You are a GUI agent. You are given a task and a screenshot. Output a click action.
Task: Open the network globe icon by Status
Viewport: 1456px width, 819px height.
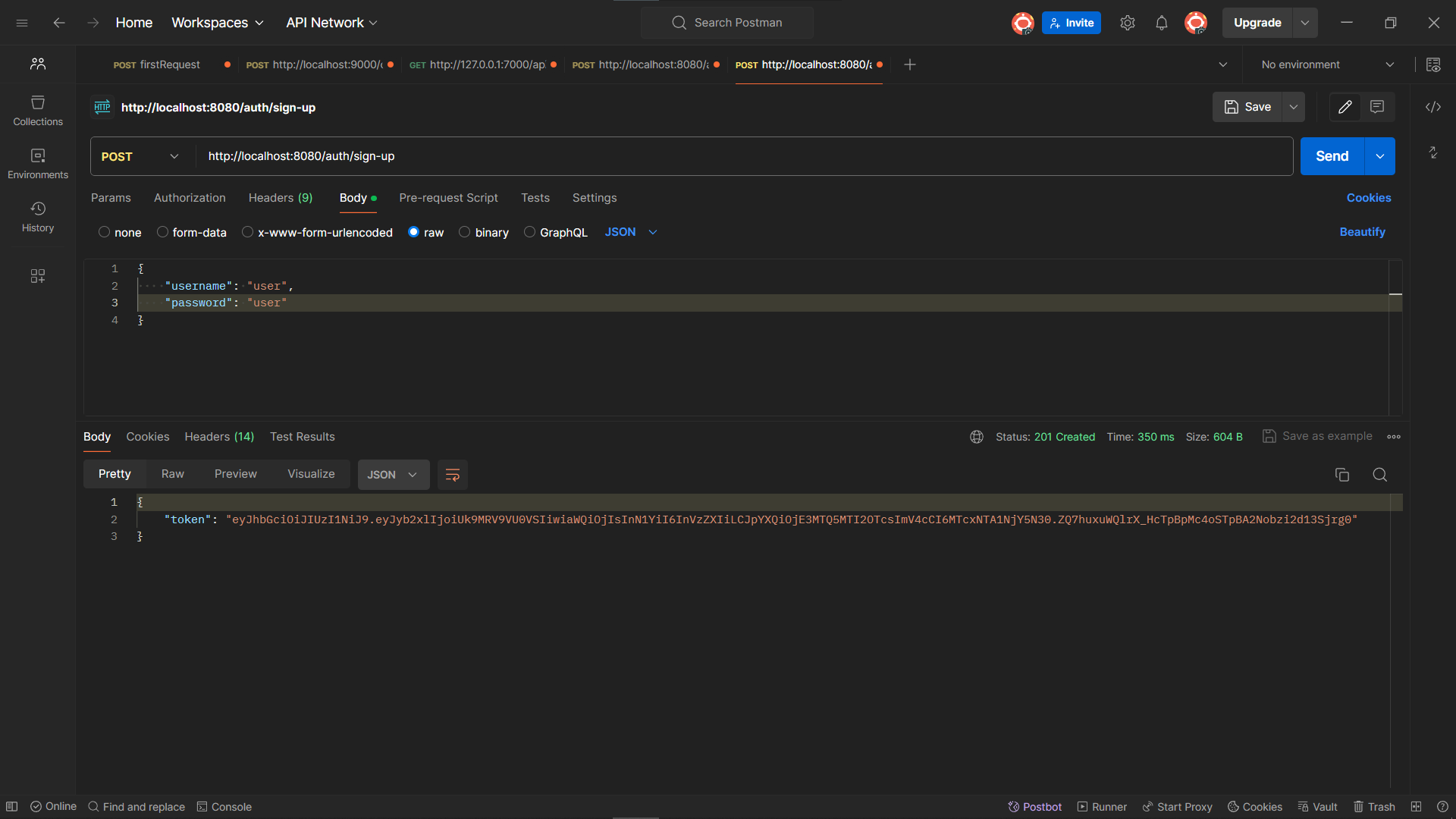point(977,437)
